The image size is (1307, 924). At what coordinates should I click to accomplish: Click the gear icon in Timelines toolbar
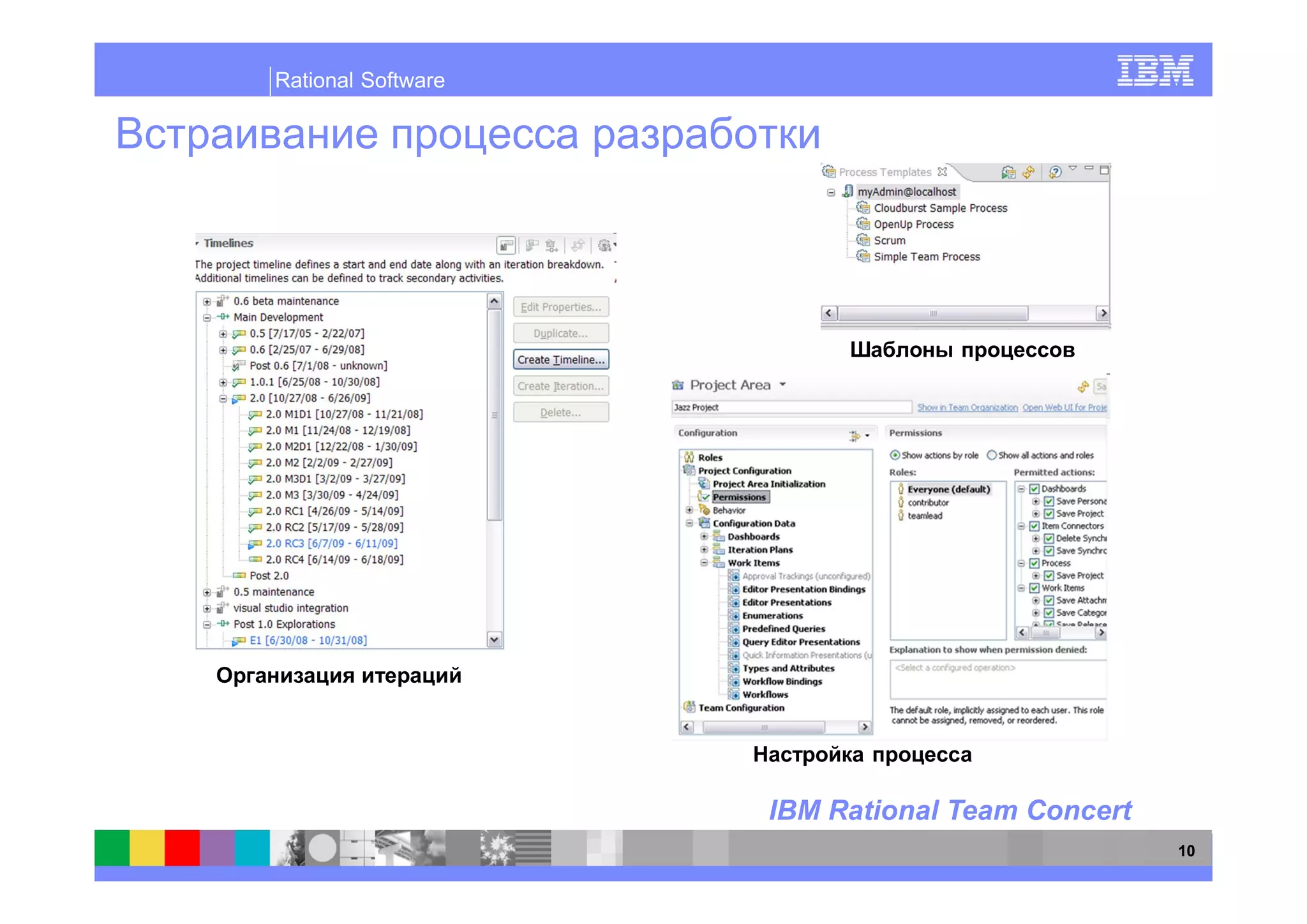(604, 245)
